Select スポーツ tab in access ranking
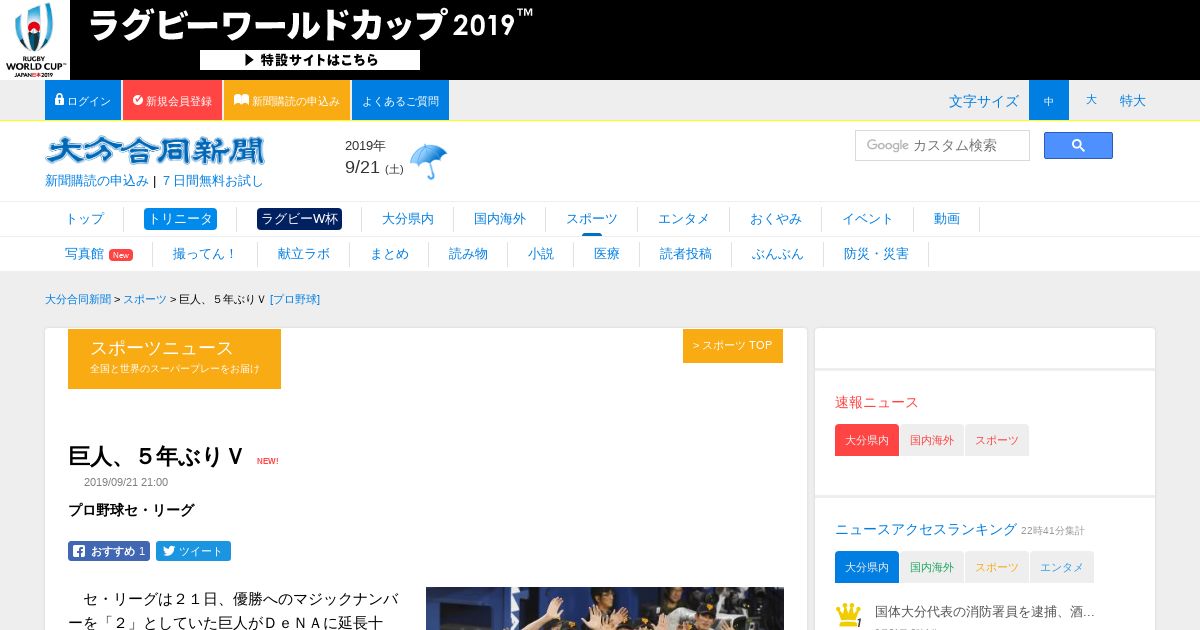The height and width of the screenshot is (630, 1200). click(x=997, y=567)
